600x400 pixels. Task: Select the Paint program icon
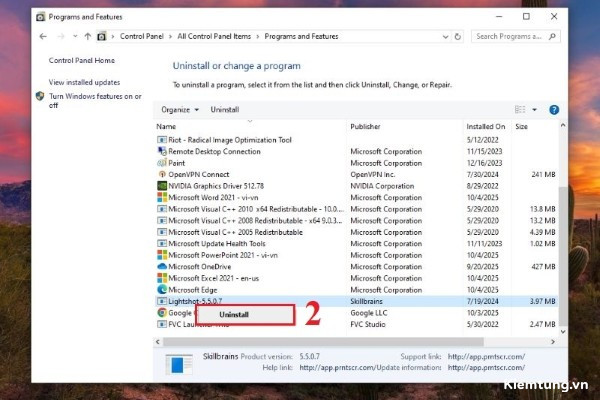(x=162, y=163)
